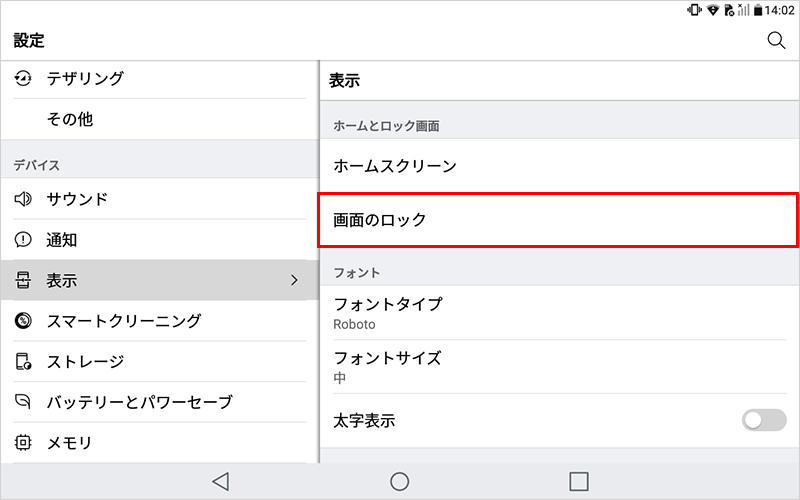Viewport: 800px width, 500px height.
Task: Expand the 表示 row chevron
Action: pos(294,280)
